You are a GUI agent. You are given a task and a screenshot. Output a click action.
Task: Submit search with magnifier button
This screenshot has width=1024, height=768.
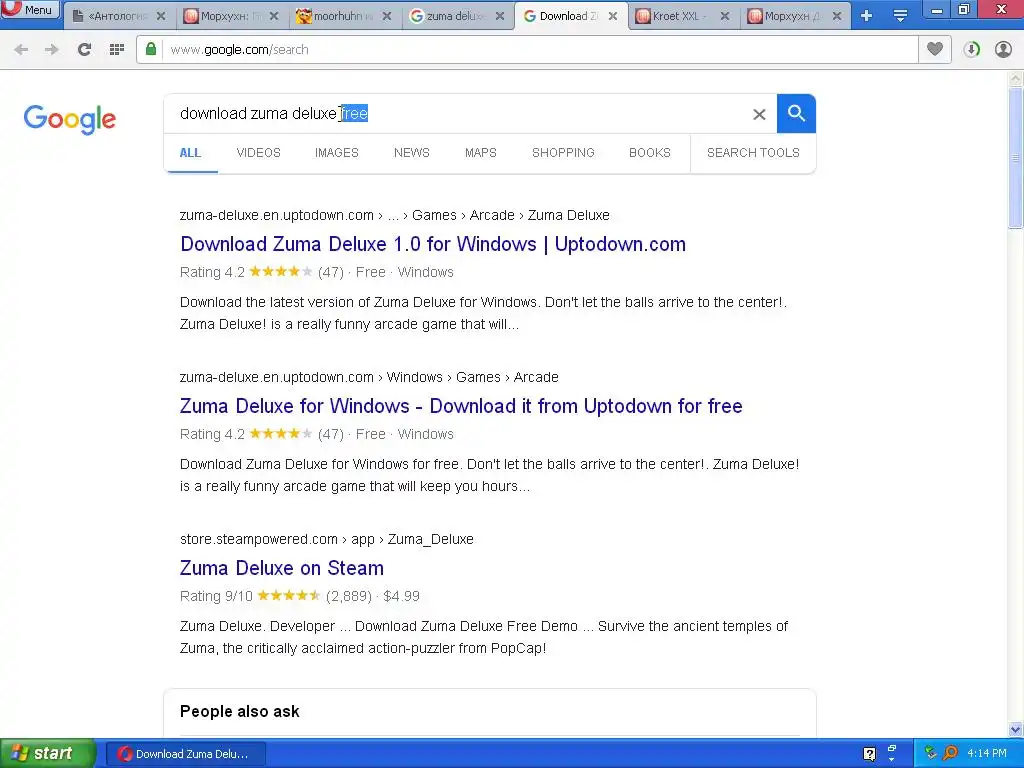pos(796,114)
